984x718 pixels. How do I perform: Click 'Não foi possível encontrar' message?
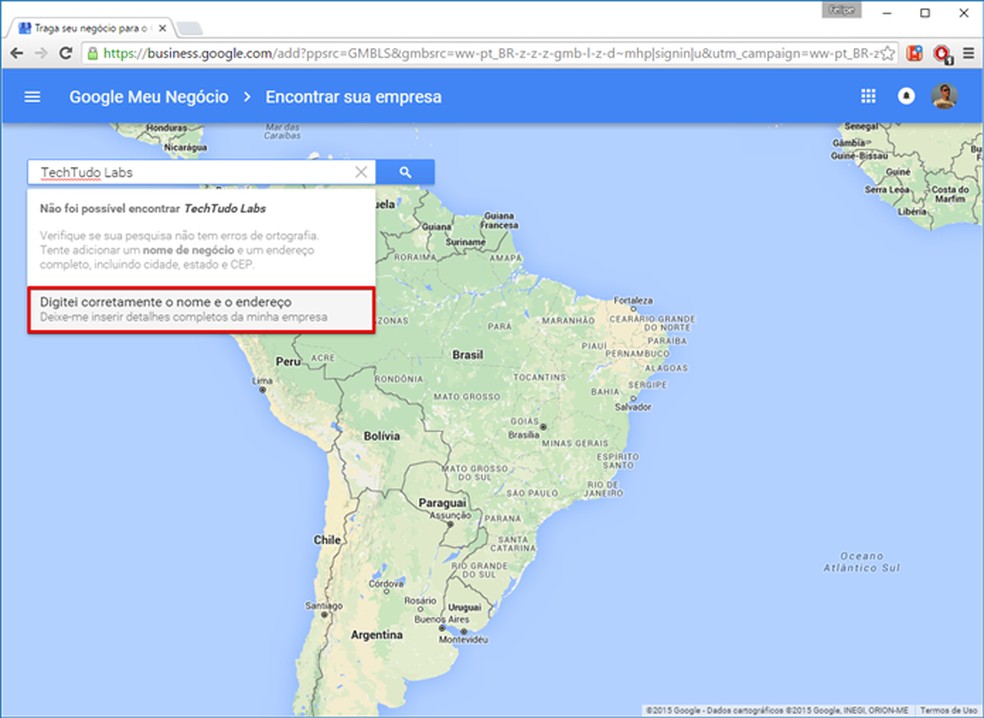click(153, 208)
